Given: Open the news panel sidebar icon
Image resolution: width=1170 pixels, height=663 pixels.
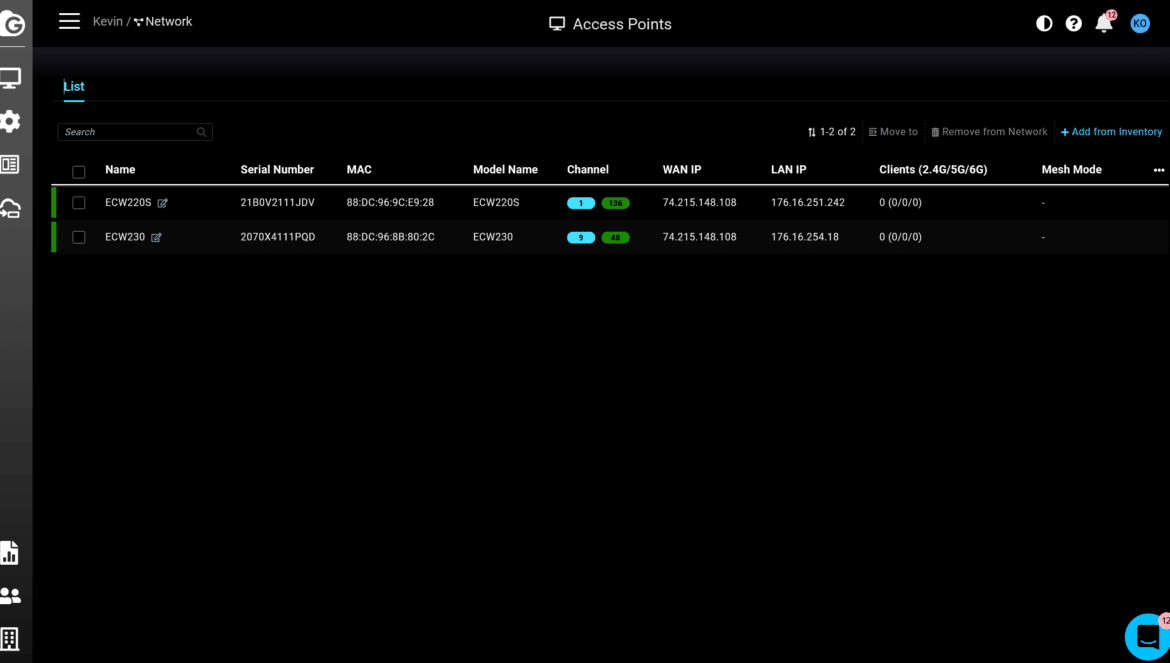Looking at the screenshot, I should coord(10,164).
